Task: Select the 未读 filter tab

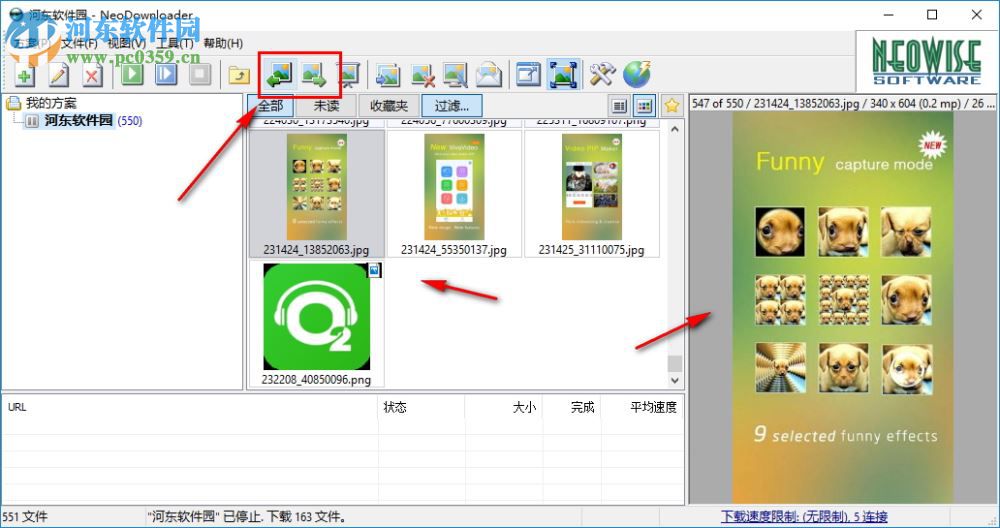Action: tap(326, 106)
